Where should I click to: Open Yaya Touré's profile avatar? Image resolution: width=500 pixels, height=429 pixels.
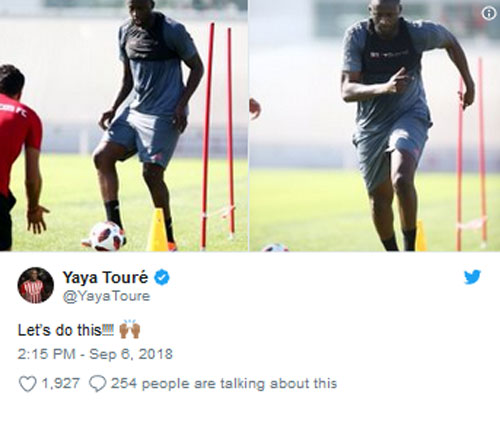coord(35,285)
